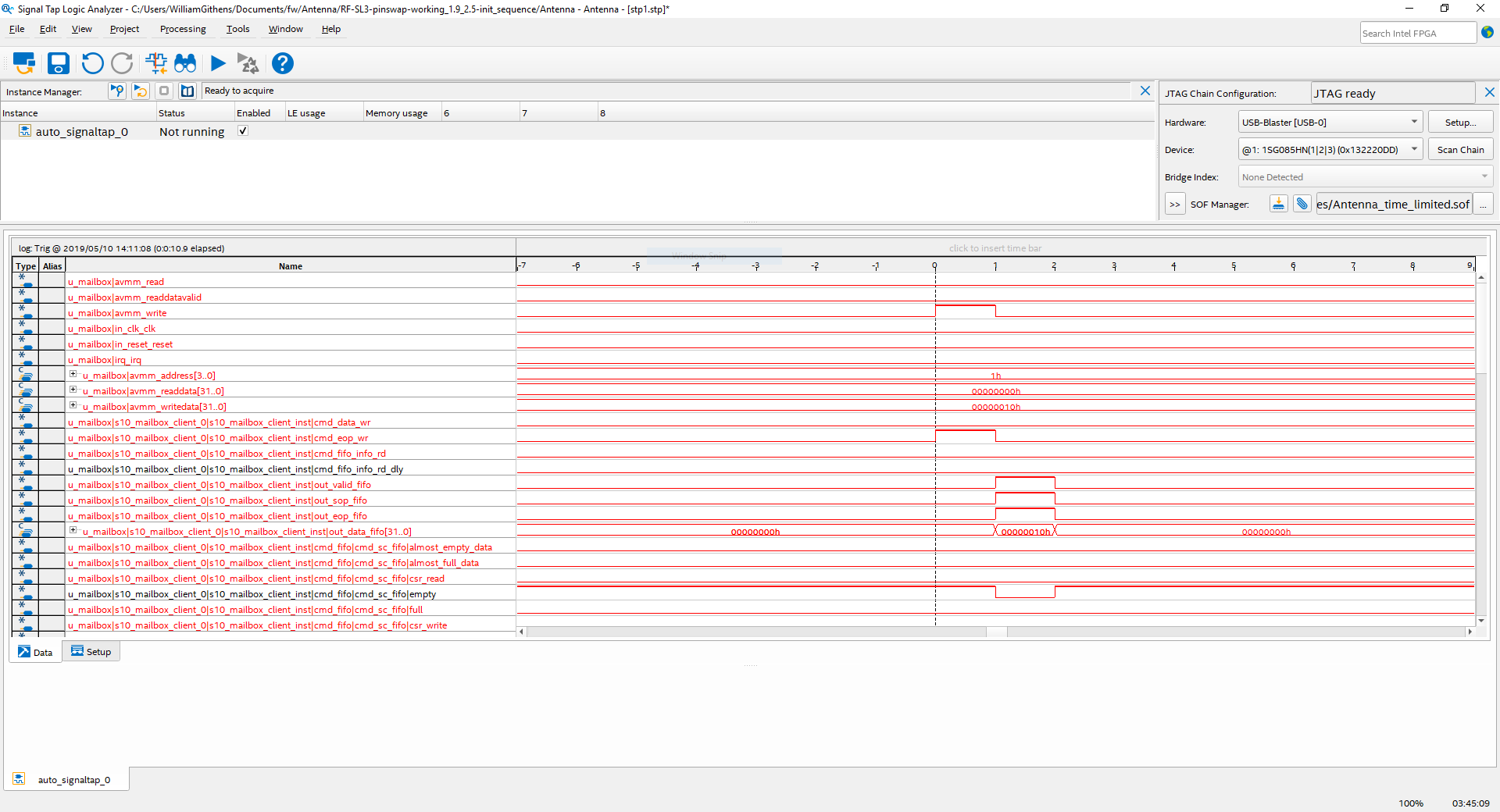The image size is (1500, 812).
Task: Click the Stop Analysis icon in Instance Manager
Action: (164, 91)
